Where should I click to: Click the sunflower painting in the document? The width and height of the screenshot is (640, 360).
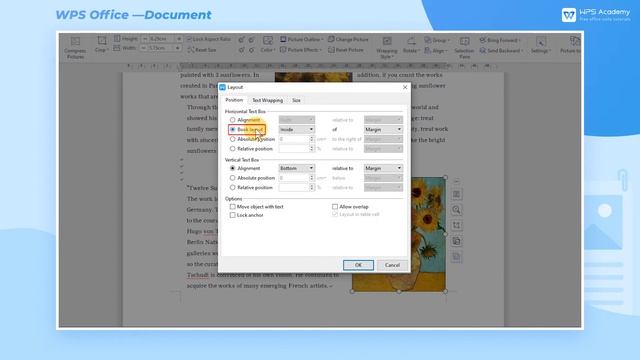(428, 235)
